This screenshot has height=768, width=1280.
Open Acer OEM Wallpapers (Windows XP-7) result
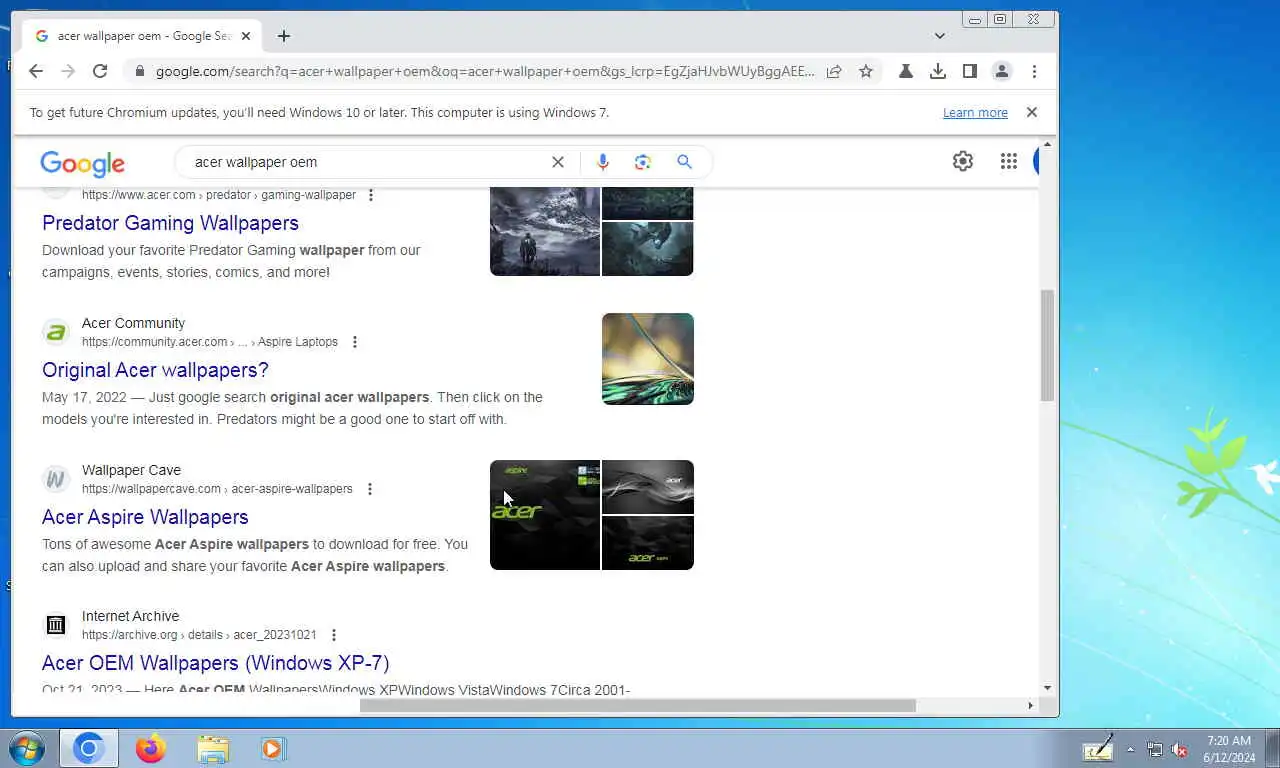215,663
